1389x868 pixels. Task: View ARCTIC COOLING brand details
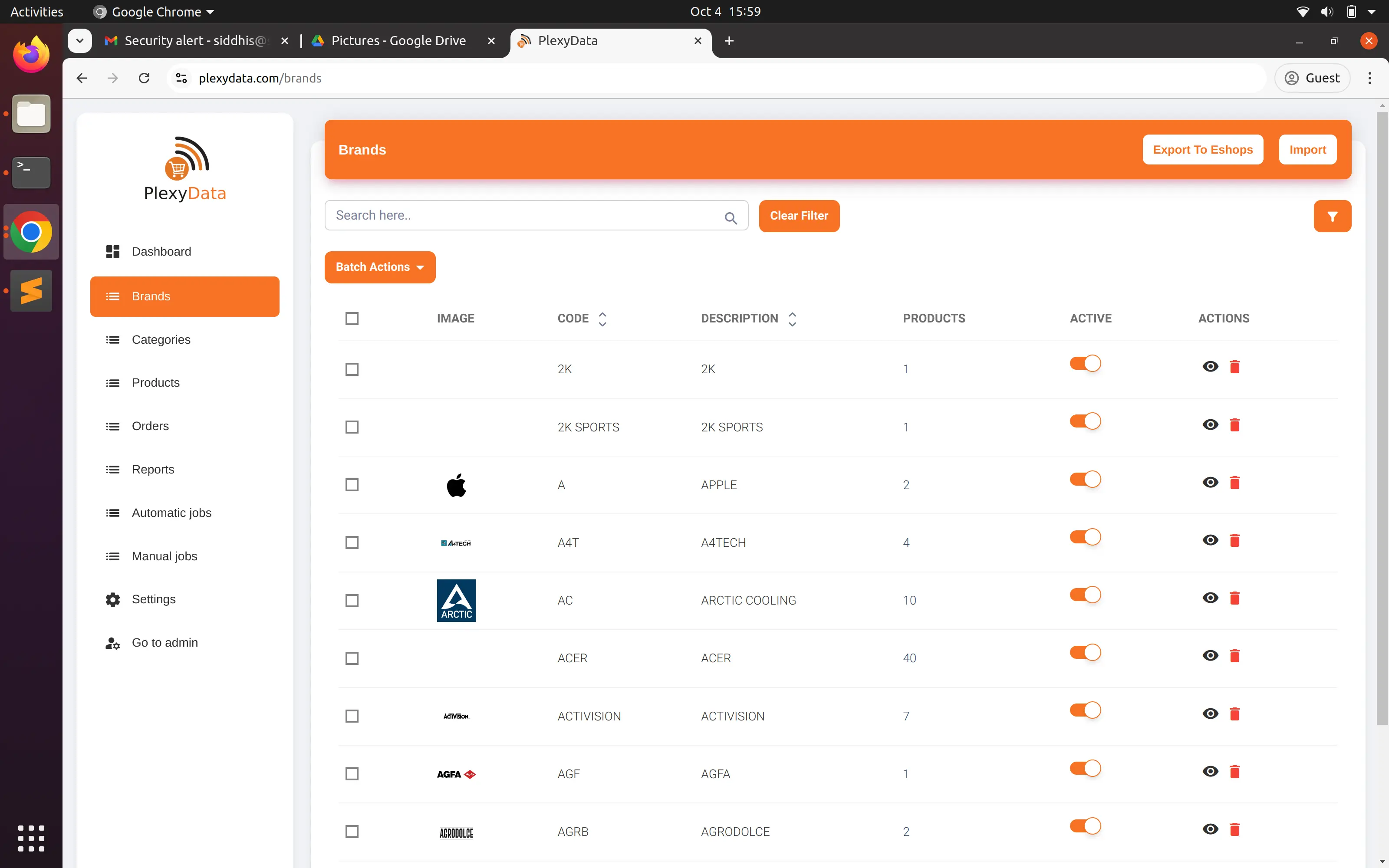click(x=1210, y=598)
